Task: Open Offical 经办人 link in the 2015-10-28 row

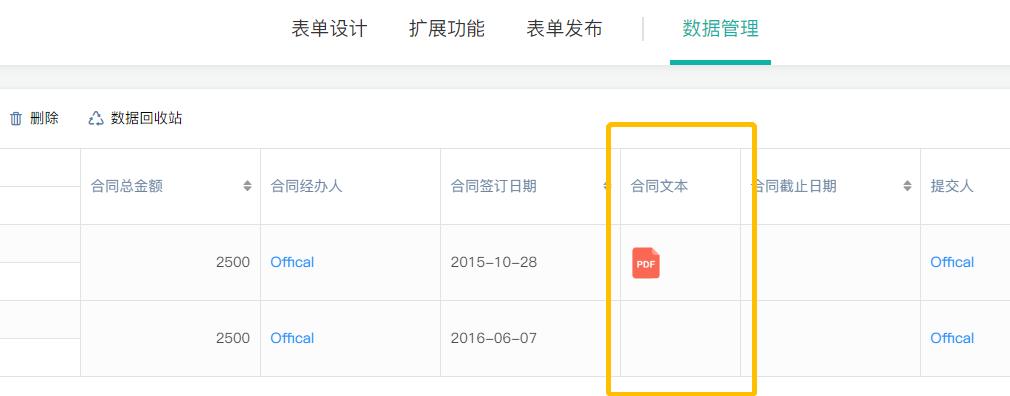Action: 292,262
